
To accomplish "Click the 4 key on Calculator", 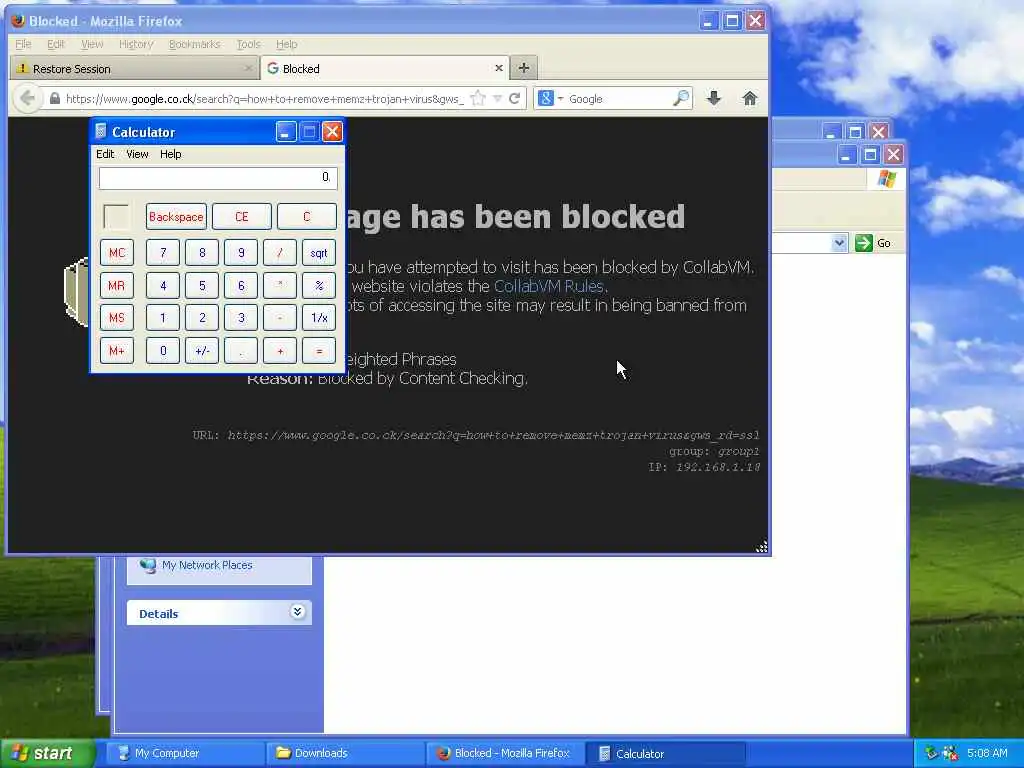I will click(163, 285).
